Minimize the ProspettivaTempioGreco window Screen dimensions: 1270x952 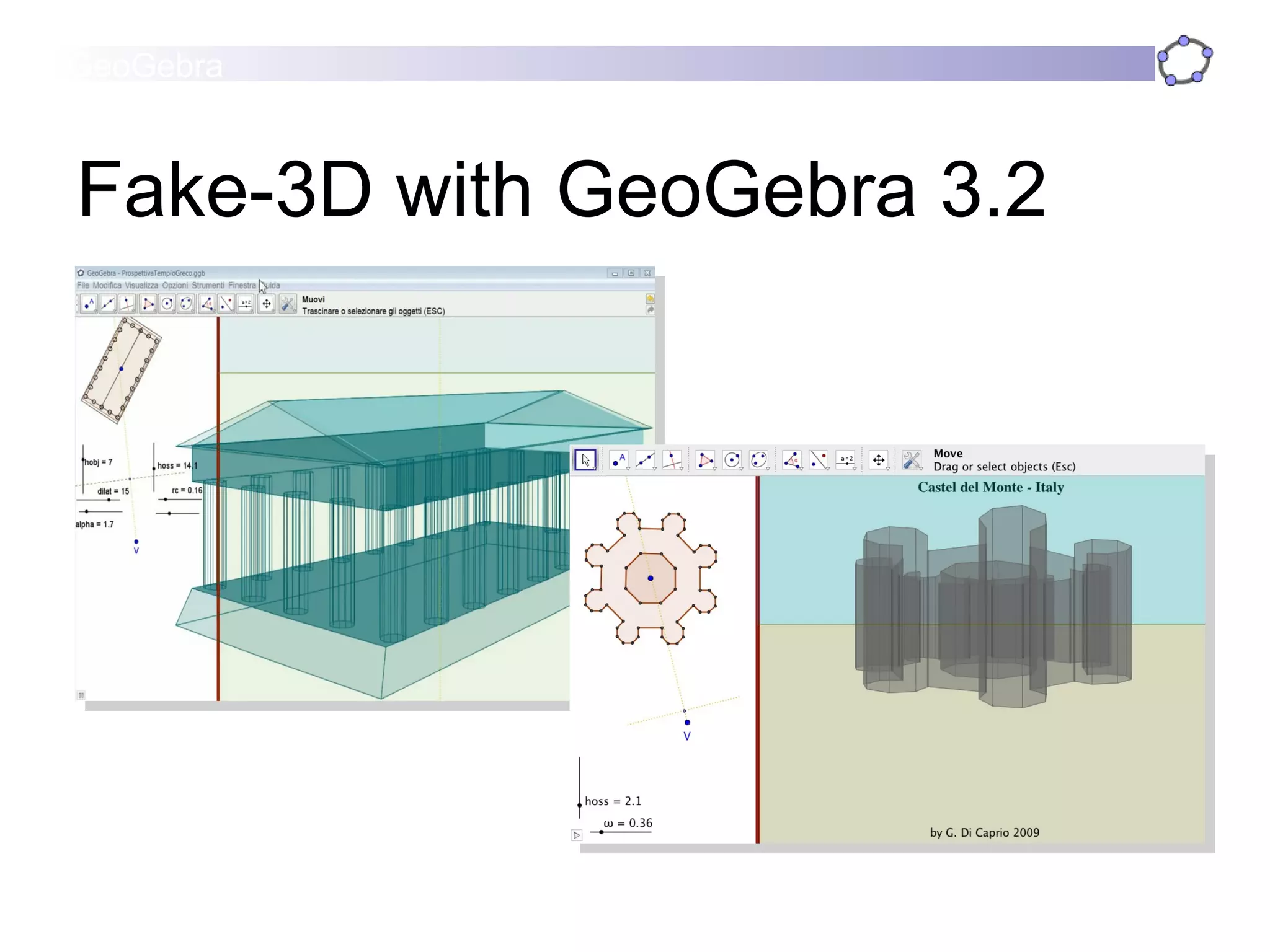coord(615,273)
